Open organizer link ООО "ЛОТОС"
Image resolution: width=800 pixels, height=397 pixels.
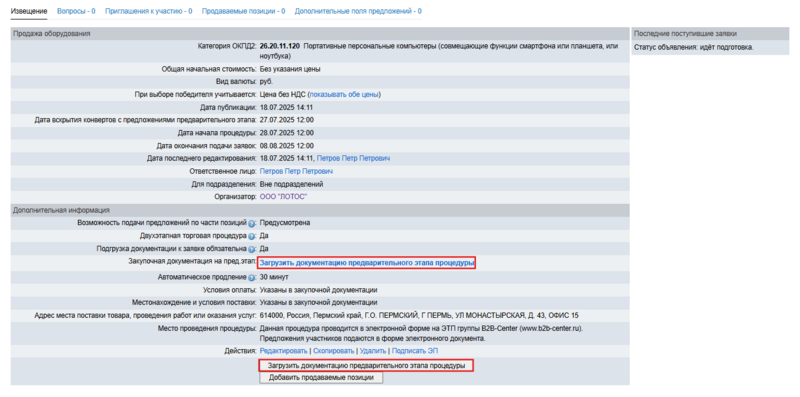(284, 197)
